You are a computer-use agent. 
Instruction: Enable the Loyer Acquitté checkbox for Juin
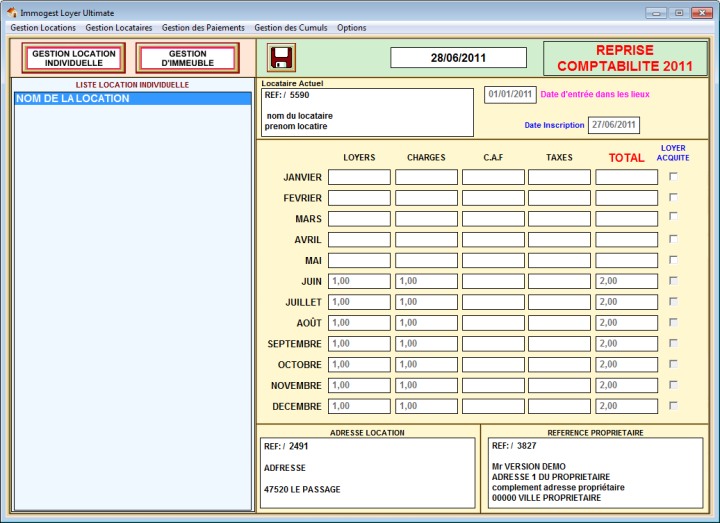point(673,281)
